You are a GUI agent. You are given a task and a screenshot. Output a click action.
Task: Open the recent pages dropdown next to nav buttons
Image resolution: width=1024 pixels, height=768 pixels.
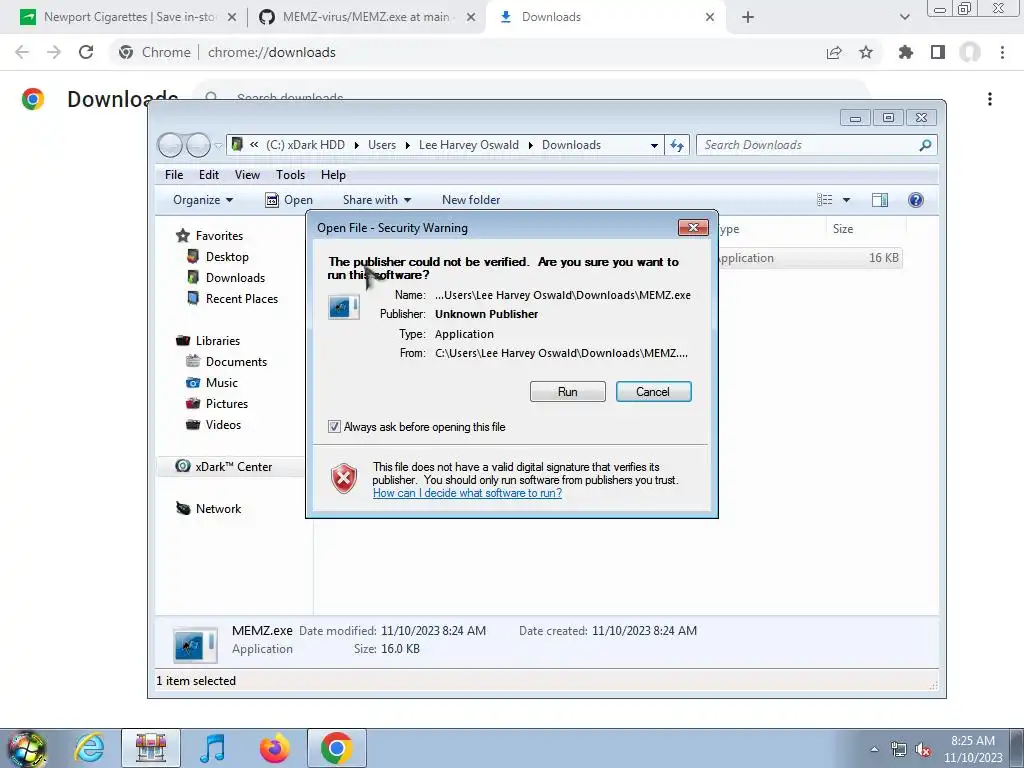[218, 146]
